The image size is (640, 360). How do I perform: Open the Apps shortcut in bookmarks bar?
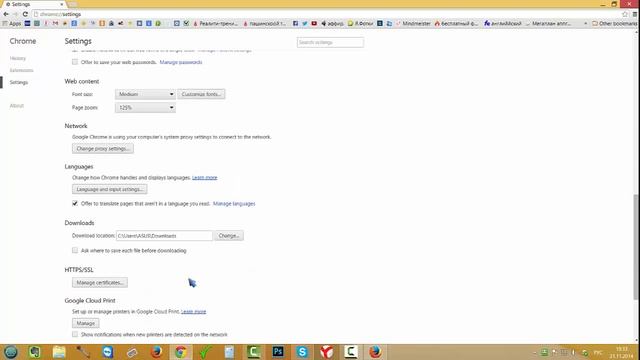[x=12, y=24]
